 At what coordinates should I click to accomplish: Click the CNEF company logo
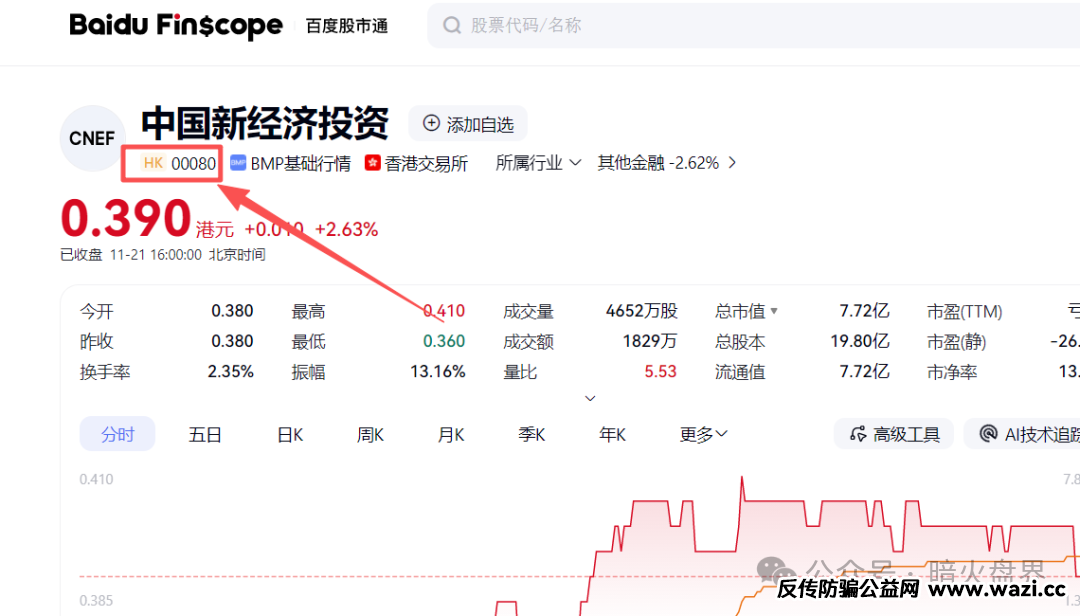pos(91,139)
